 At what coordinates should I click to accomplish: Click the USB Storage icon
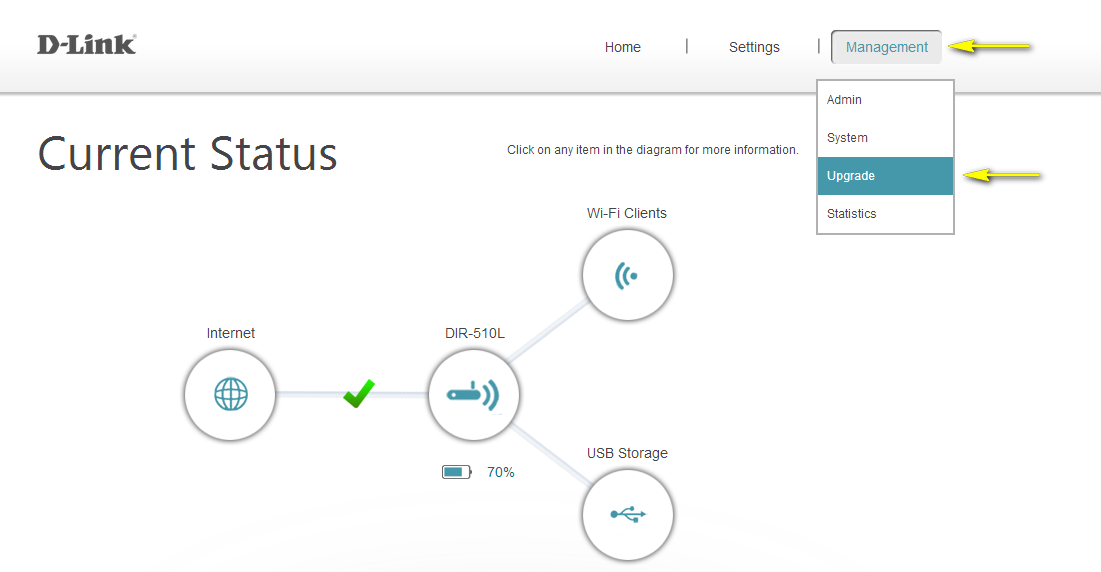628,515
